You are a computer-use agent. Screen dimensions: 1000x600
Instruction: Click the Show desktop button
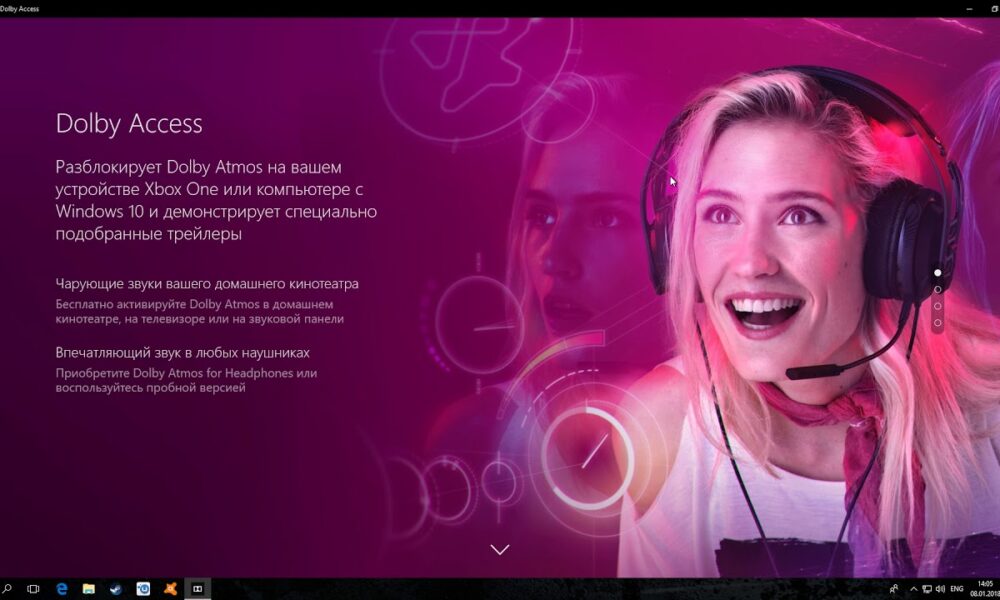coord(998,589)
